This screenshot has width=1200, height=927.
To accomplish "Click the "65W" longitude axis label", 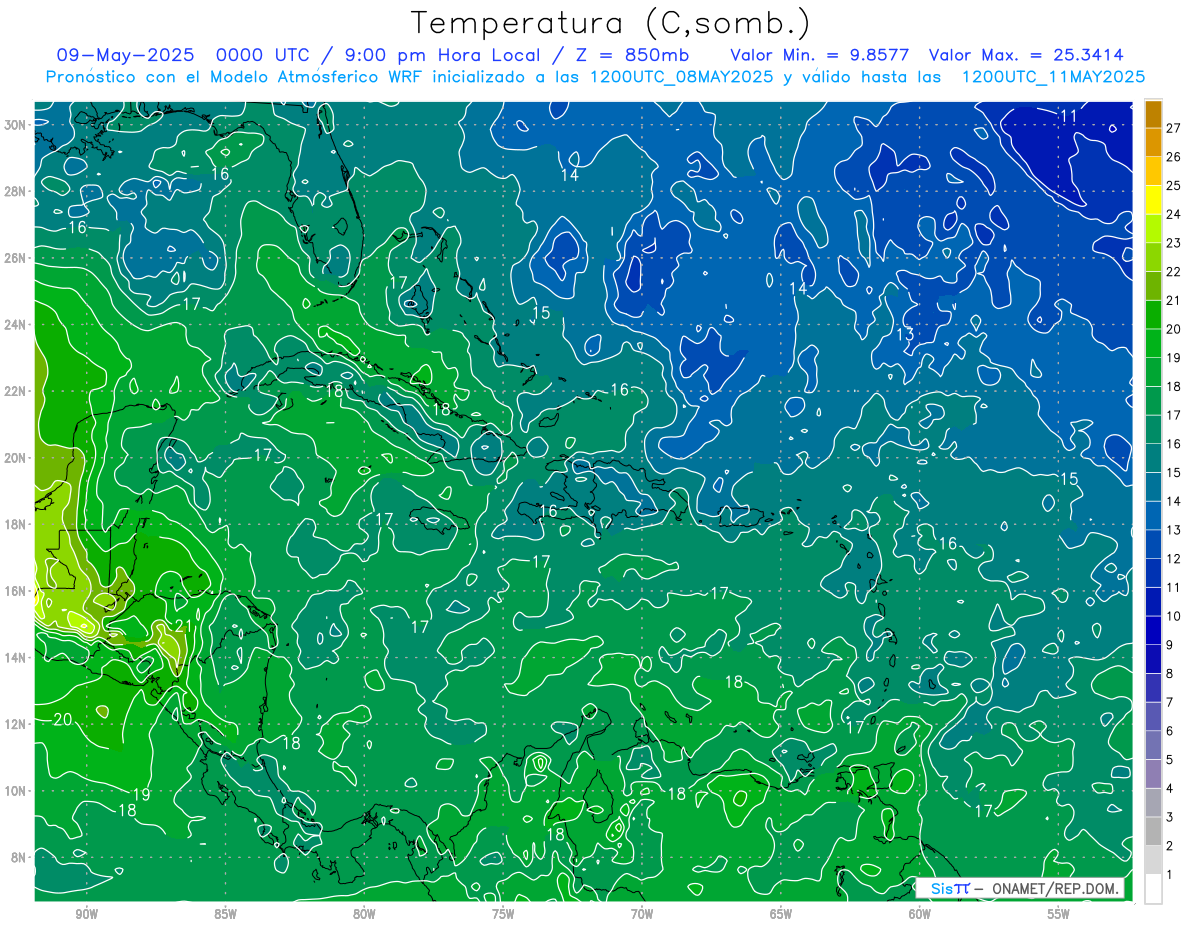I will click(781, 914).
